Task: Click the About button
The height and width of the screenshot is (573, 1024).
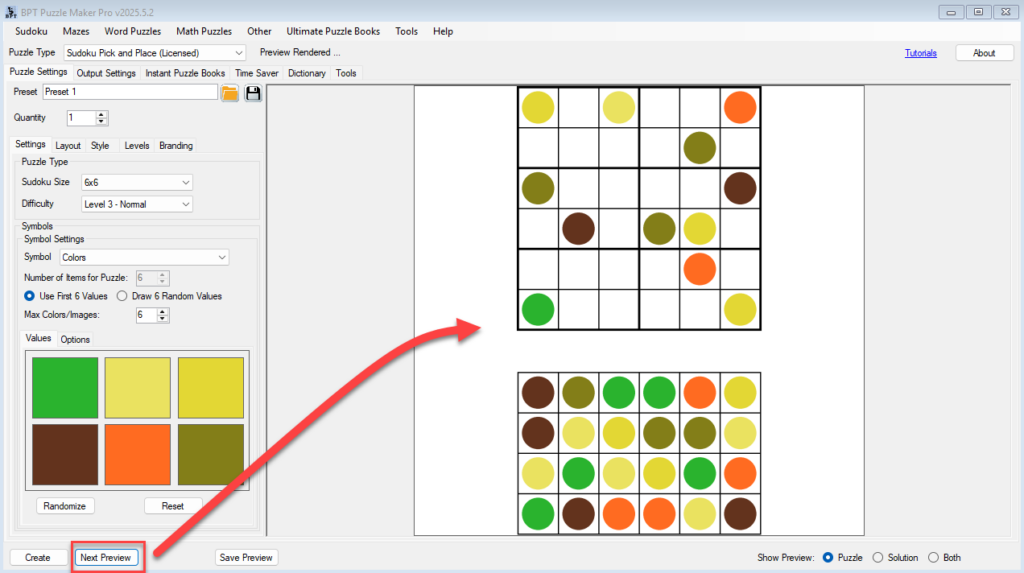Action: 984,53
